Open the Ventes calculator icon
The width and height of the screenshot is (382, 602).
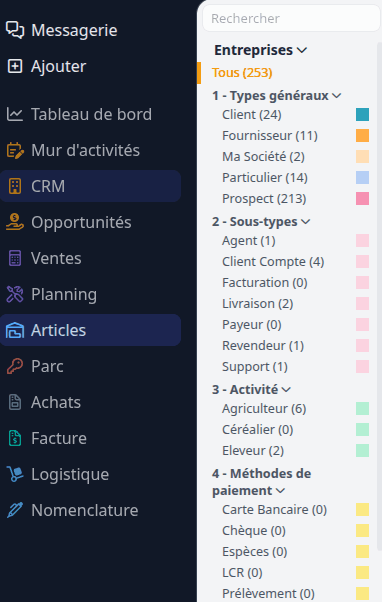[x=15, y=258]
